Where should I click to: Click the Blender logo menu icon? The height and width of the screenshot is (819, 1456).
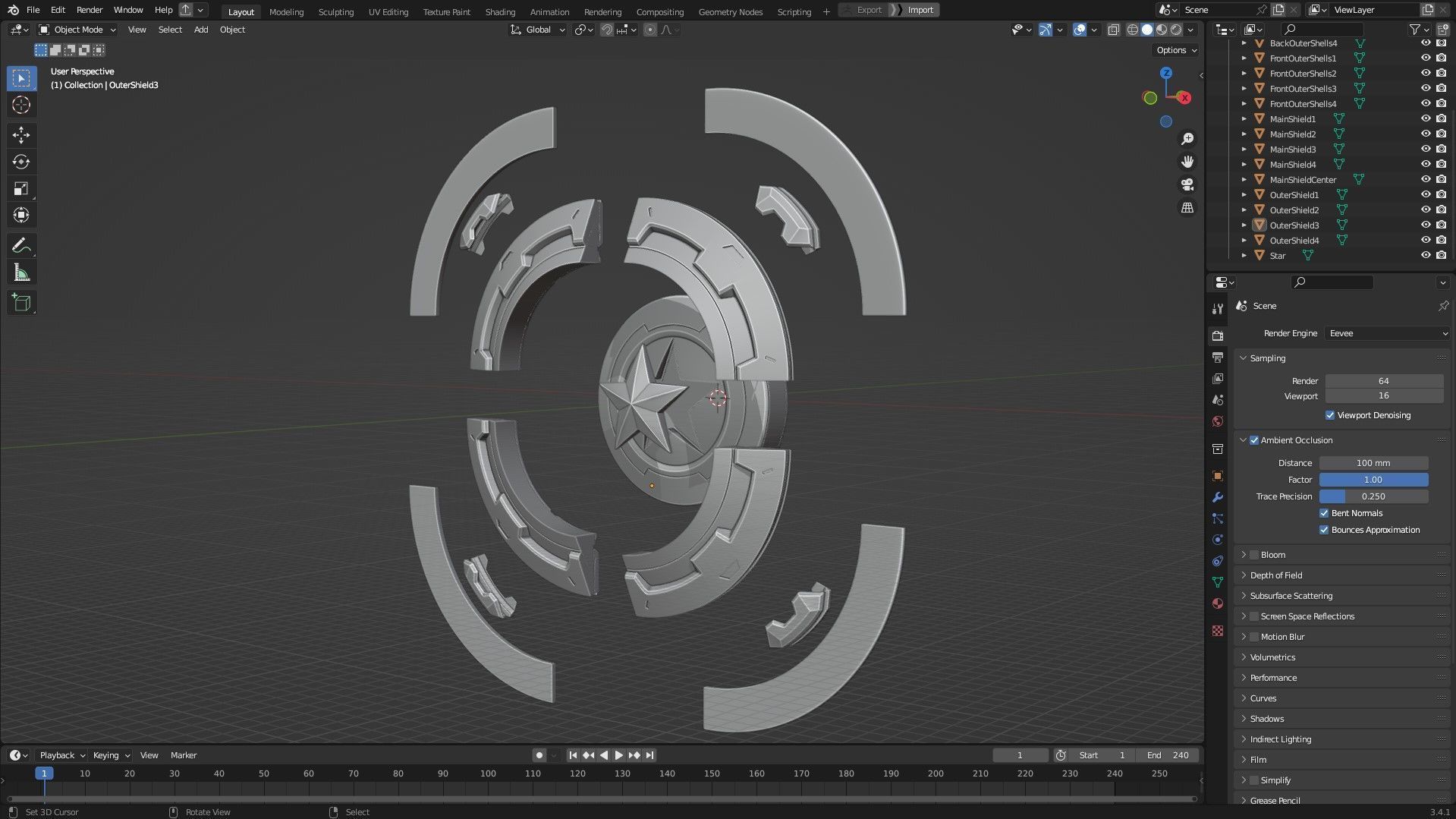pos(13,10)
